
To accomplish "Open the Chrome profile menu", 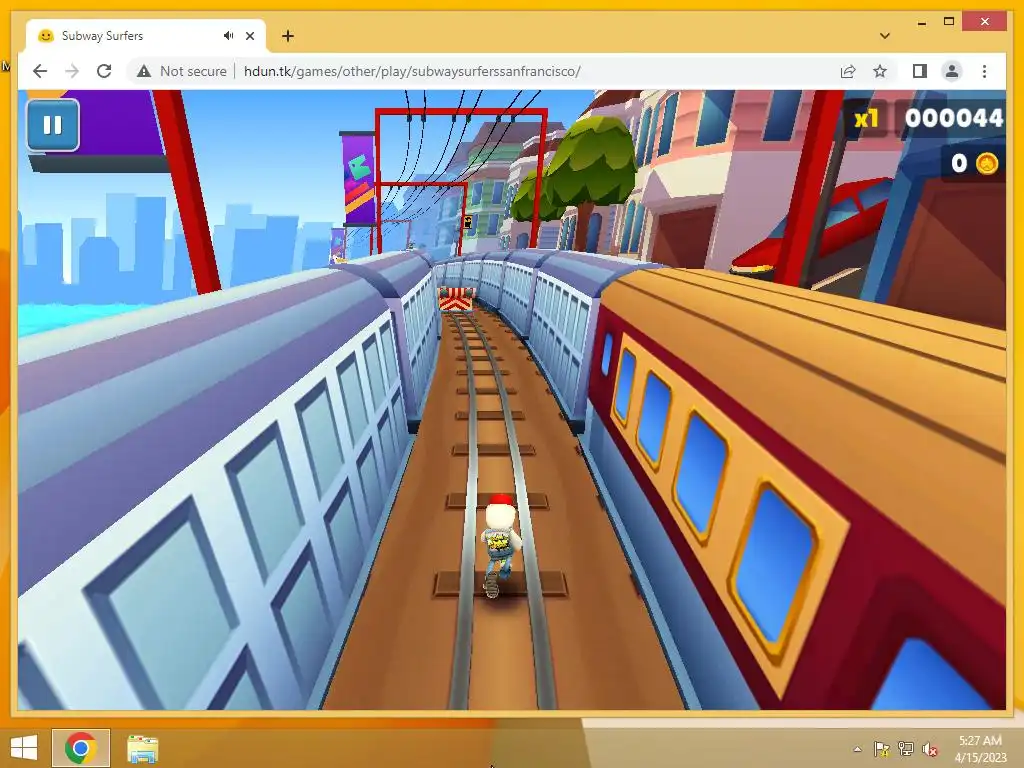I will [952, 71].
